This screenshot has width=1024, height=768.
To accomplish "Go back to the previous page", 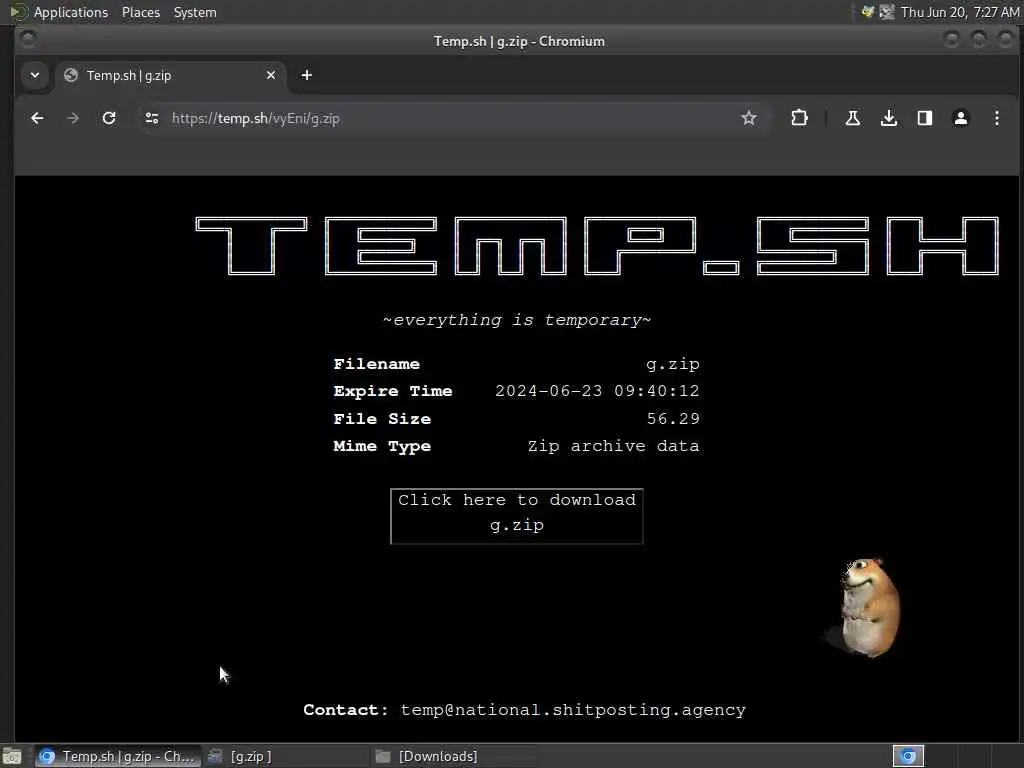I will pyautogui.click(x=37, y=118).
